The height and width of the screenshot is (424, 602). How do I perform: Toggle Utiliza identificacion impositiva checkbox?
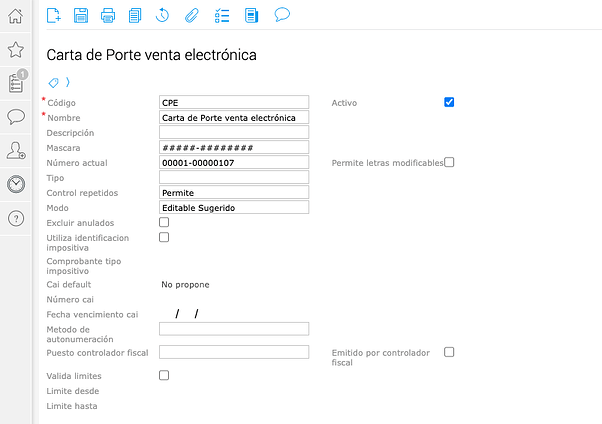(164, 237)
